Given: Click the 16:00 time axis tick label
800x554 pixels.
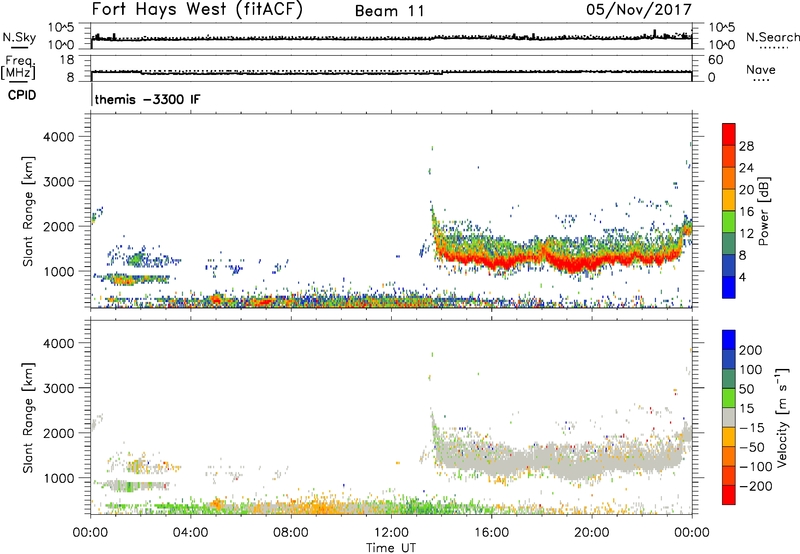Looking at the screenshot, I should (x=491, y=533).
